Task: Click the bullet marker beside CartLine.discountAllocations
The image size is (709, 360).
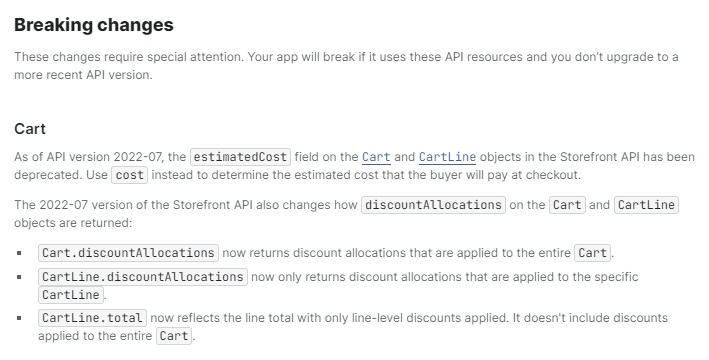Action: pyautogui.click(x=19, y=277)
